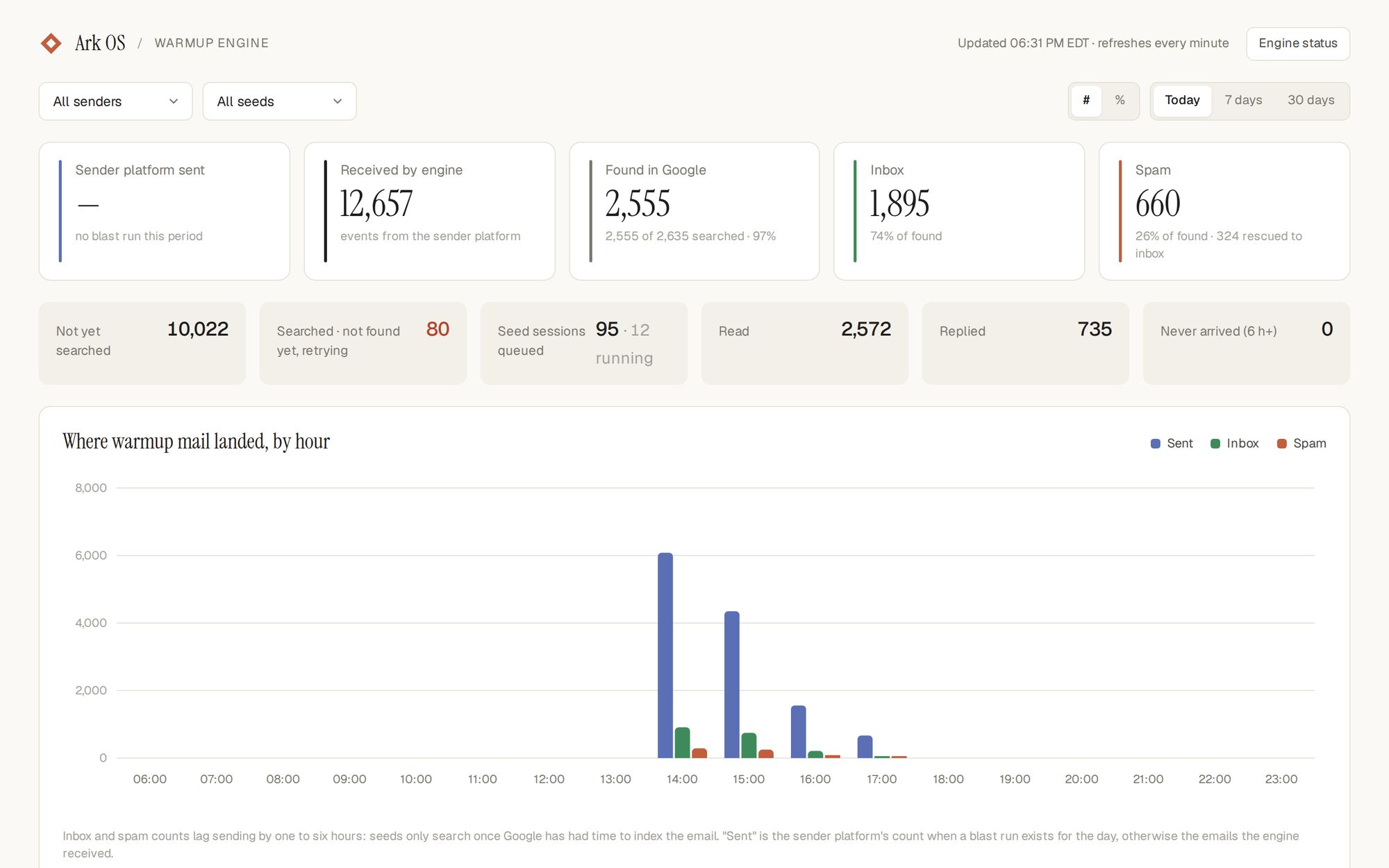Click the Engine status button
This screenshot has height=868, width=1389.
tap(1297, 43)
